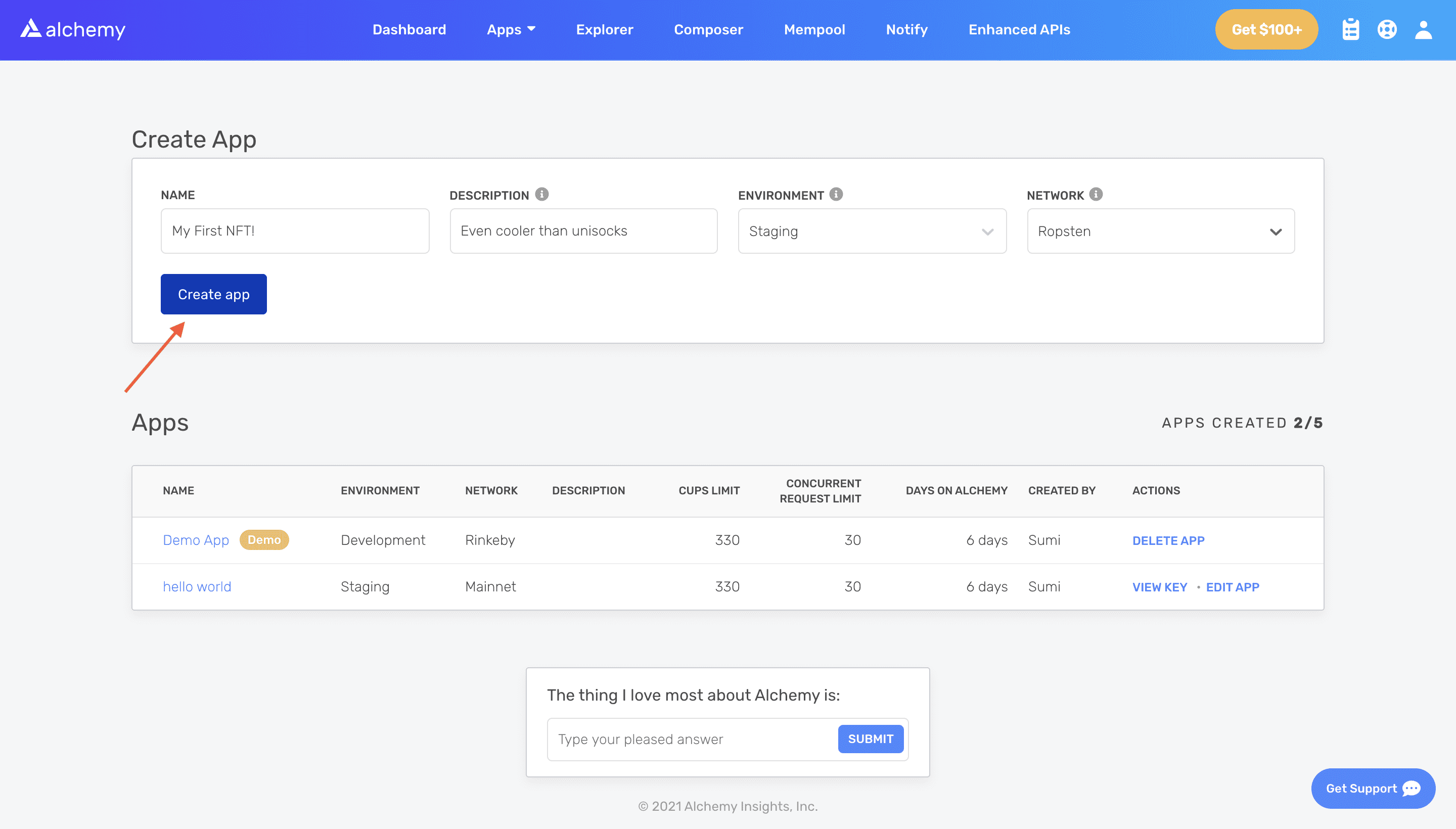Viewport: 1456px width, 829px height.
Task: Select Mempool from the navigation bar
Action: pos(814,29)
